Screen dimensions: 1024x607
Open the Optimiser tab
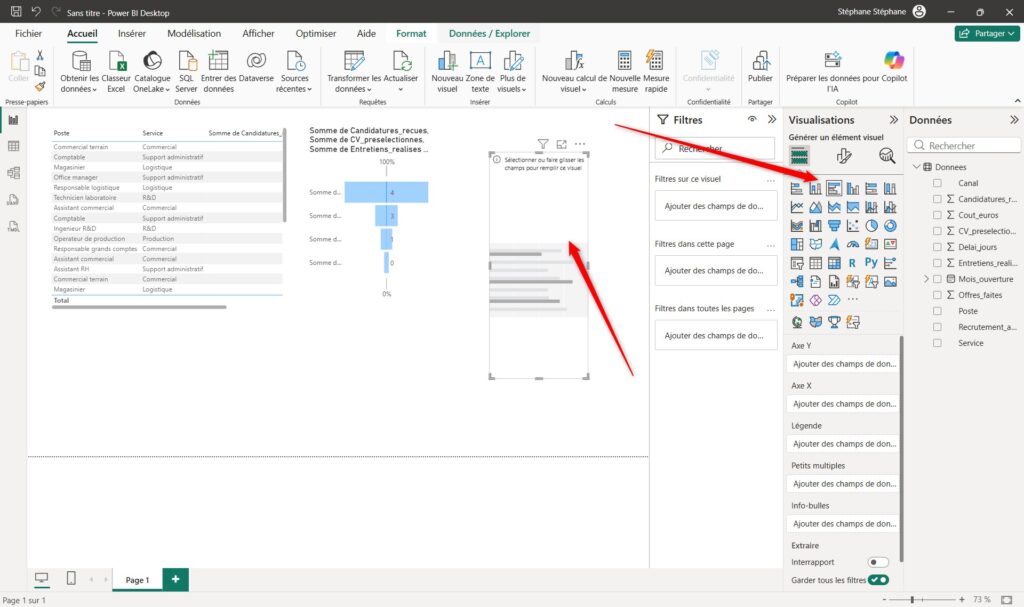coord(315,33)
